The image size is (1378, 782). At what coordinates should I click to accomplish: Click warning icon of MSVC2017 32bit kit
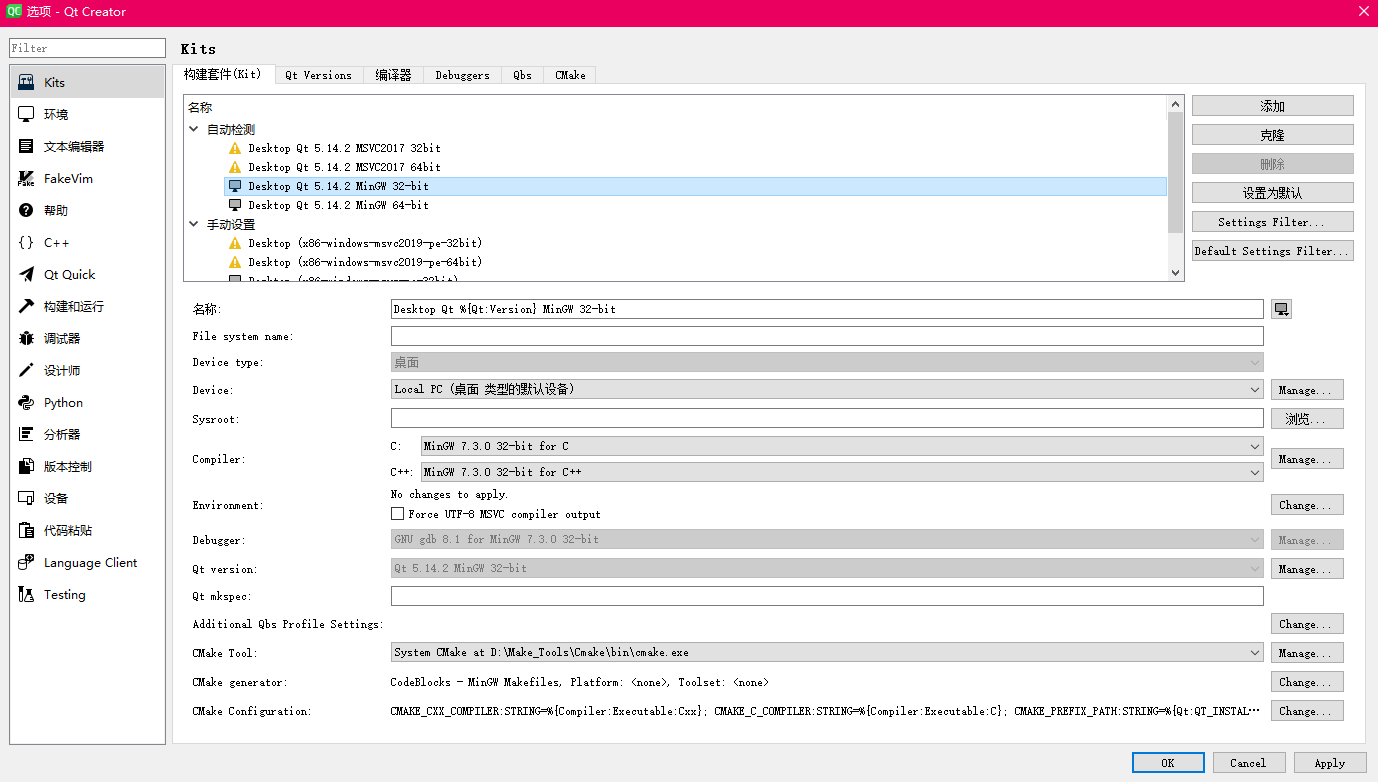235,148
